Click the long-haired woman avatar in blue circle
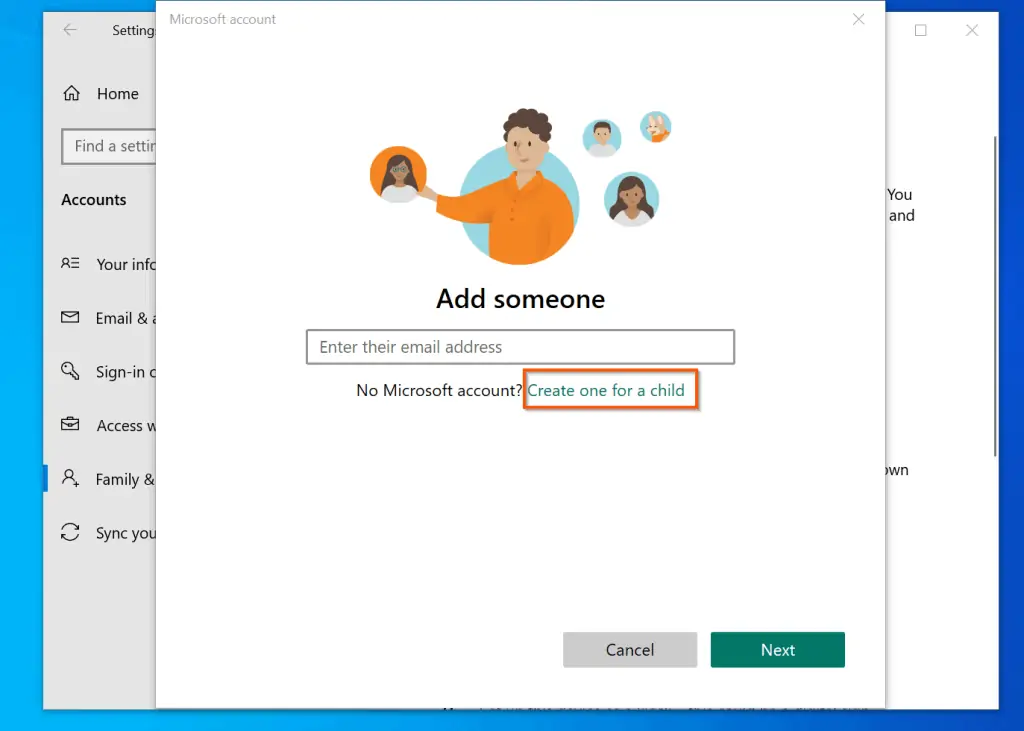This screenshot has height=731, width=1024. pyautogui.click(x=631, y=198)
